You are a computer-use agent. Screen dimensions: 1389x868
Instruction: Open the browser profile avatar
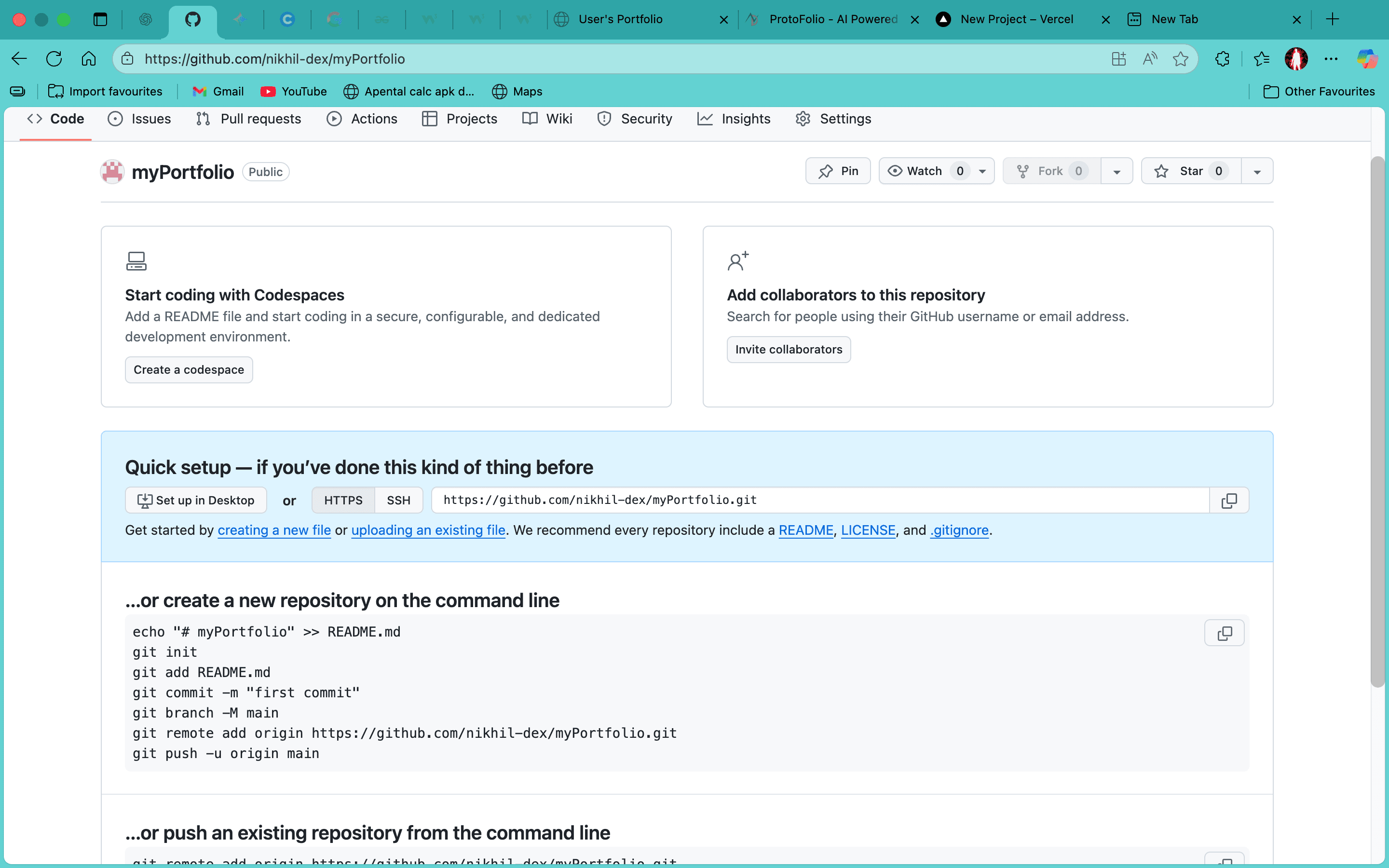1296,58
